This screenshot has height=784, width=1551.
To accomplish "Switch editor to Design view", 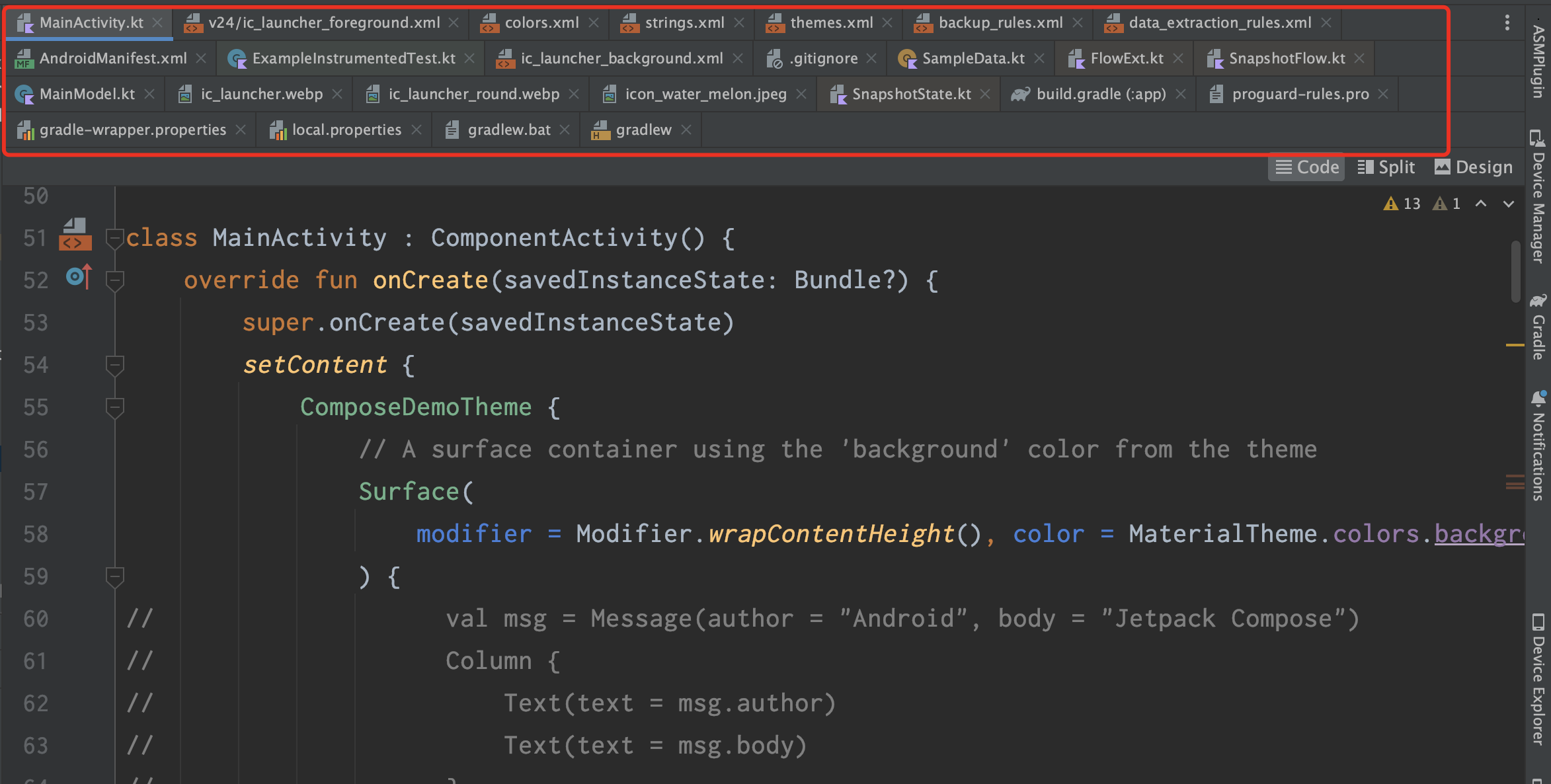I will click(x=1474, y=167).
